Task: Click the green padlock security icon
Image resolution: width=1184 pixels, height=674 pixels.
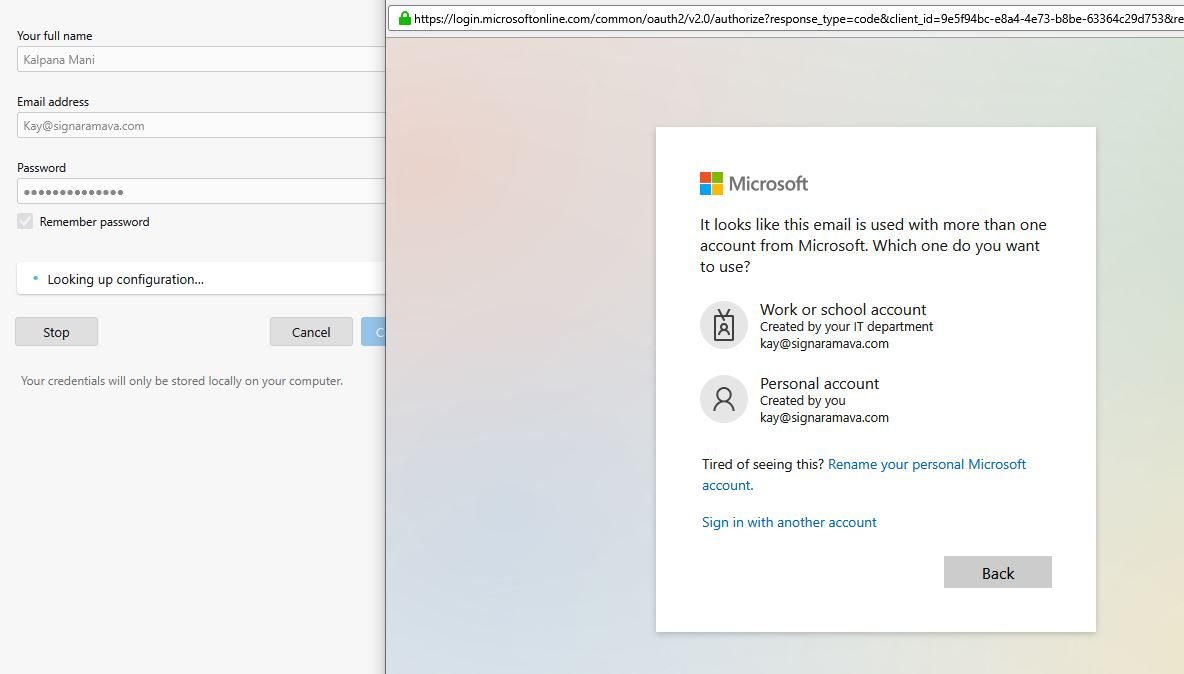Action: tap(404, 18)
